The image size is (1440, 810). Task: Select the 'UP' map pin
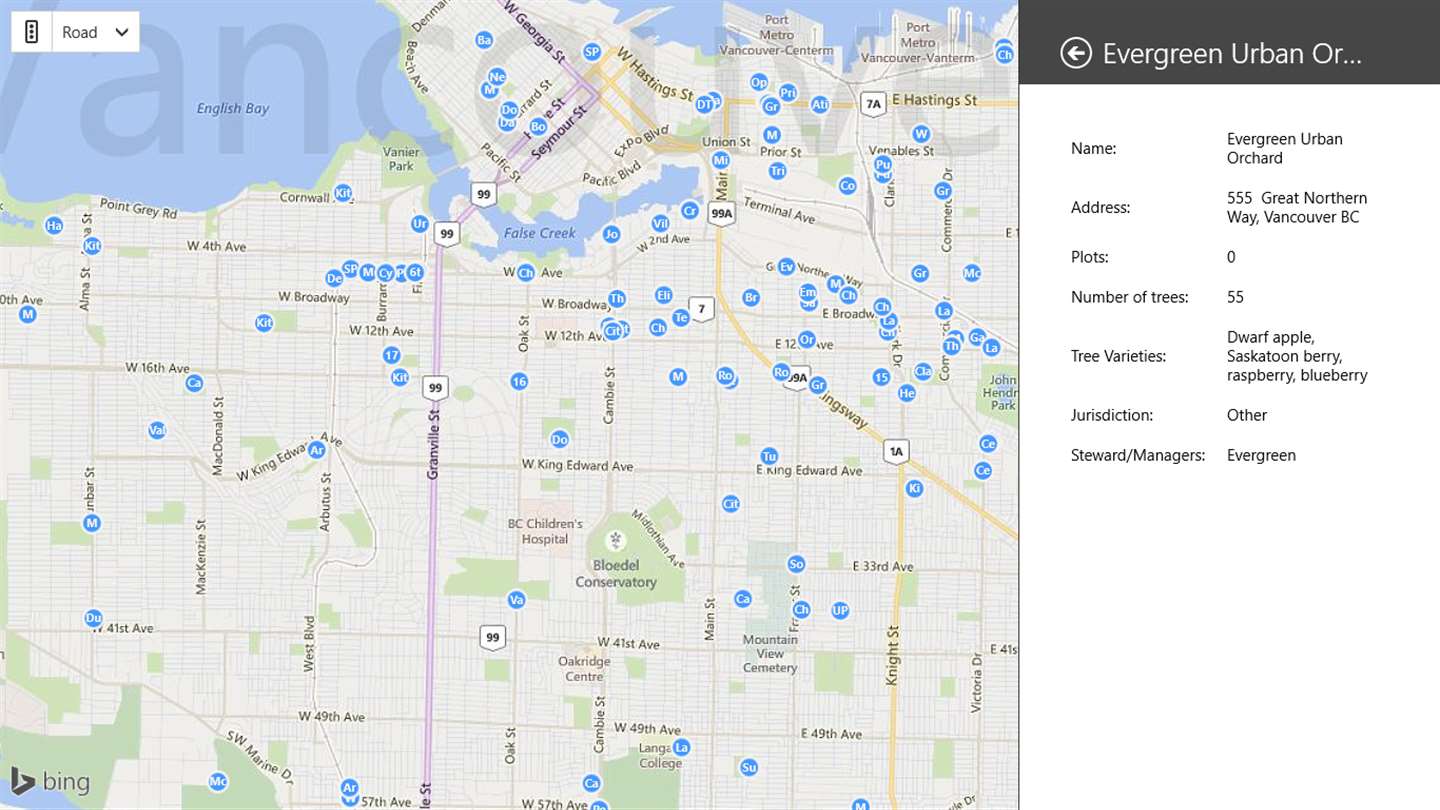[840, 610]
